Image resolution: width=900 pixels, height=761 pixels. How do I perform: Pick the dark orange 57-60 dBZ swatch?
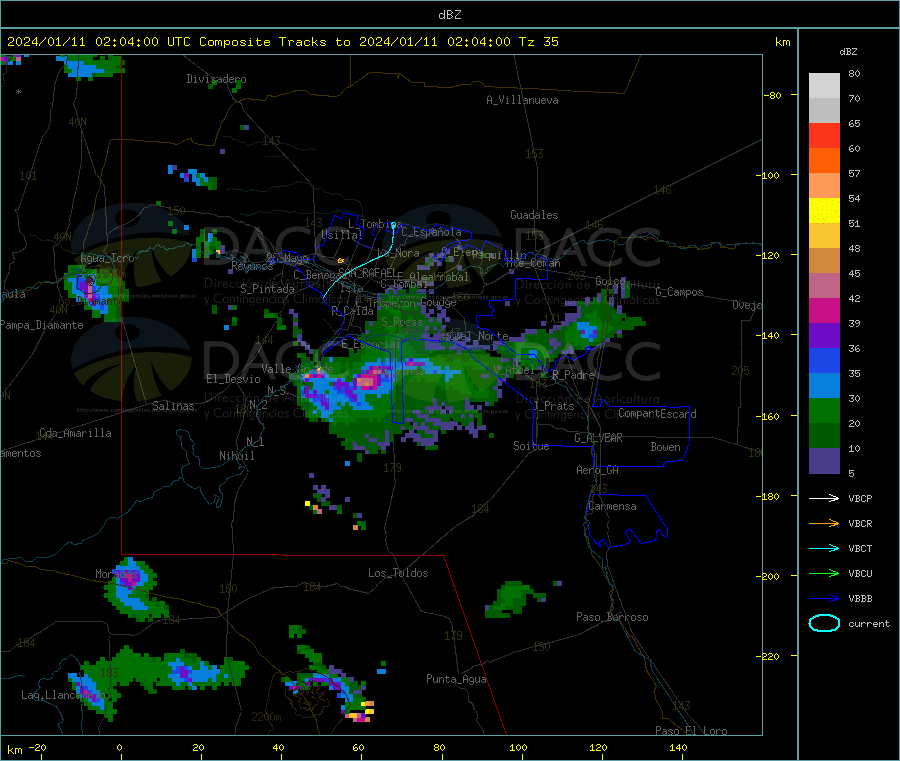click(x=824, y=161)
